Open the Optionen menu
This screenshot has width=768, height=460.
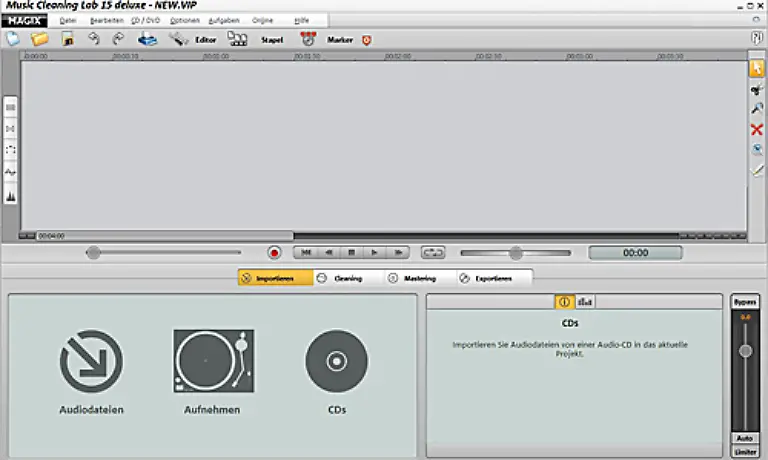coord(185,20)
